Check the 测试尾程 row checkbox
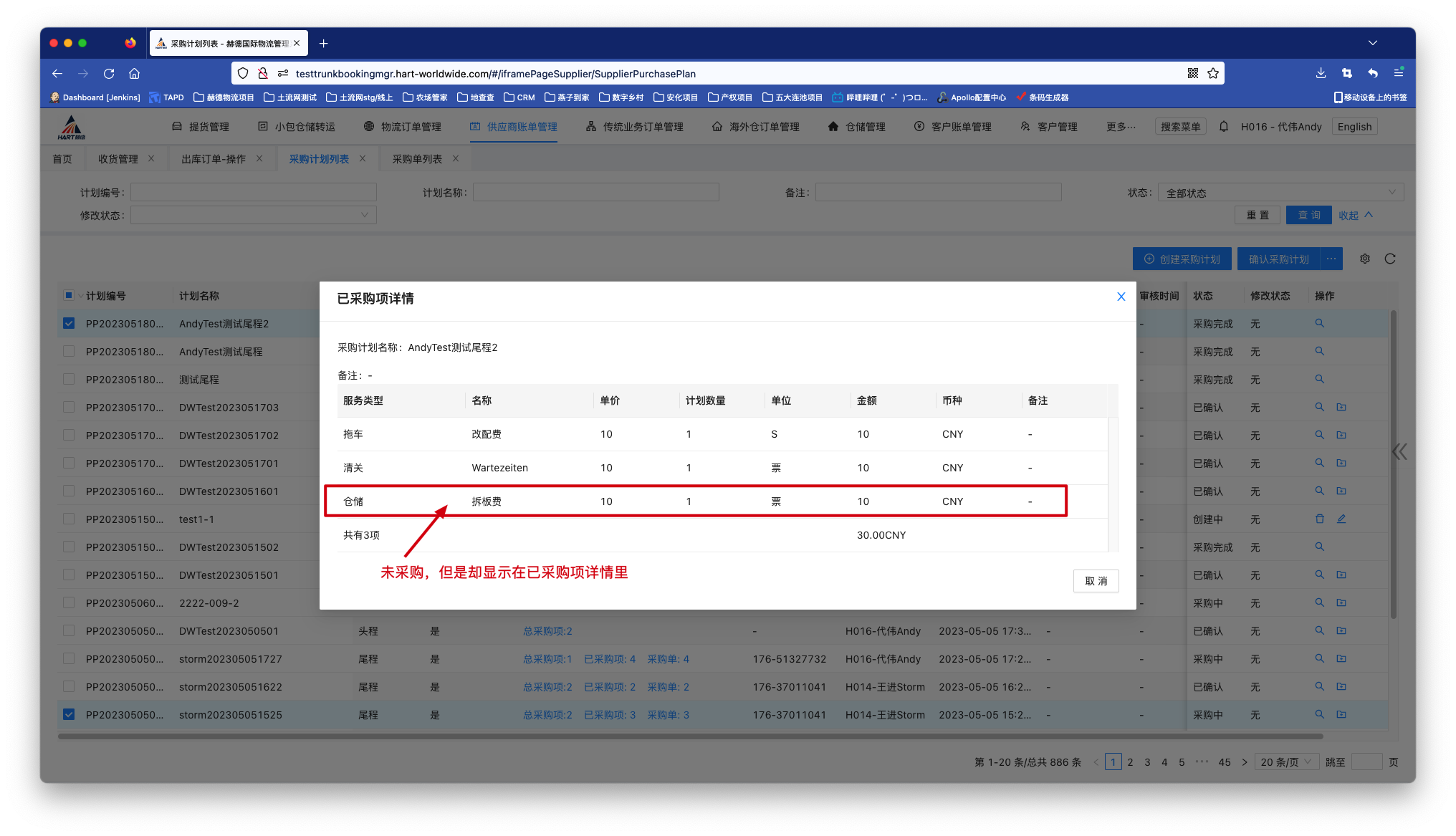1456x836 pixels. [x=69, y=379]
